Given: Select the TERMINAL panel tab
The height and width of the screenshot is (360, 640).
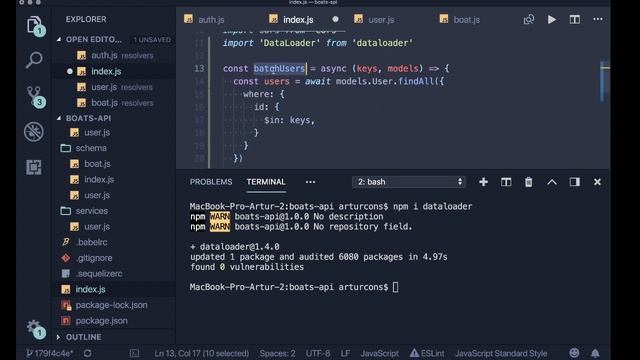Looking at the screenshot, I should (266, 182).
